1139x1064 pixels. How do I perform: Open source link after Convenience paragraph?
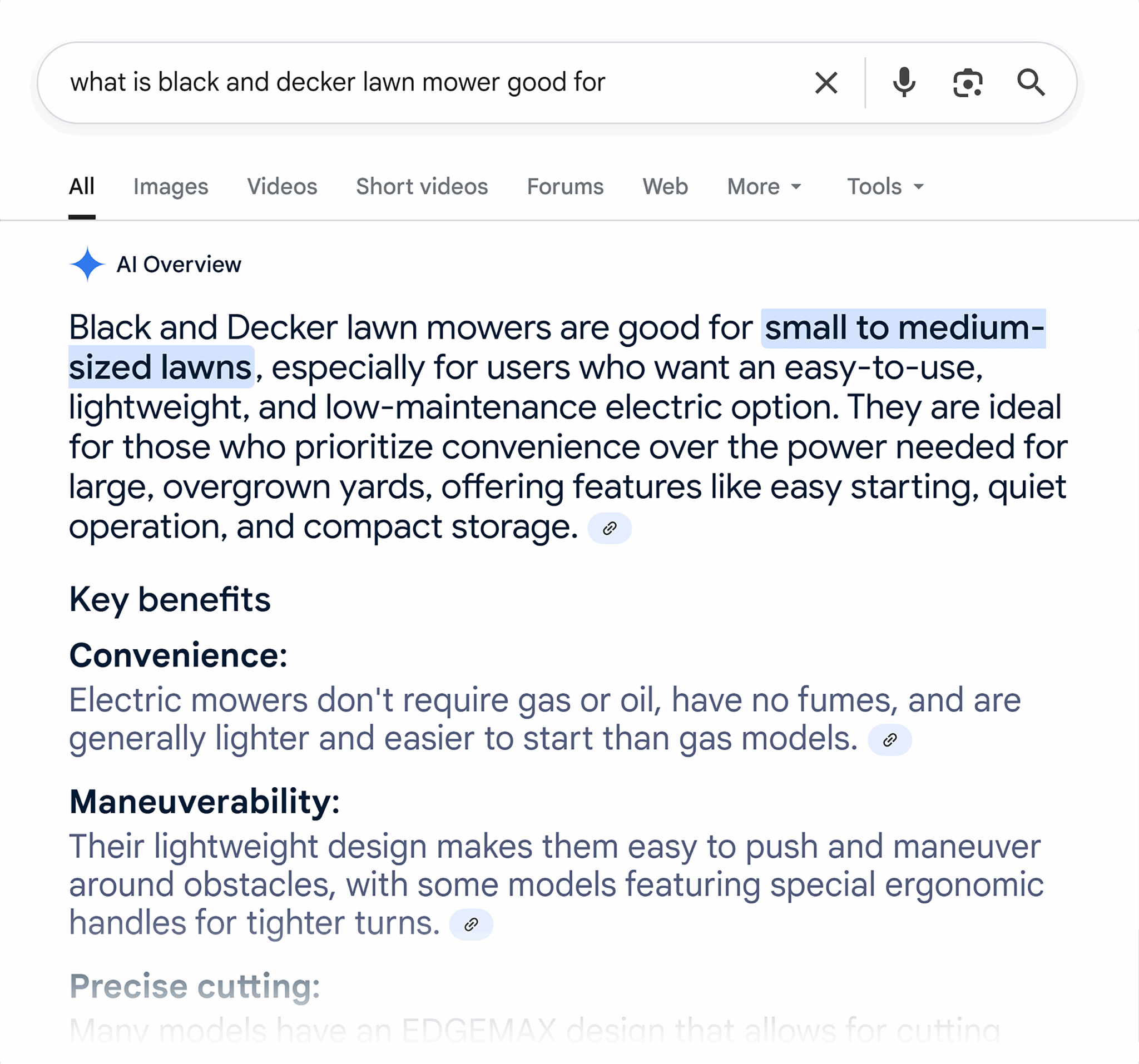(x=889, y=740)
